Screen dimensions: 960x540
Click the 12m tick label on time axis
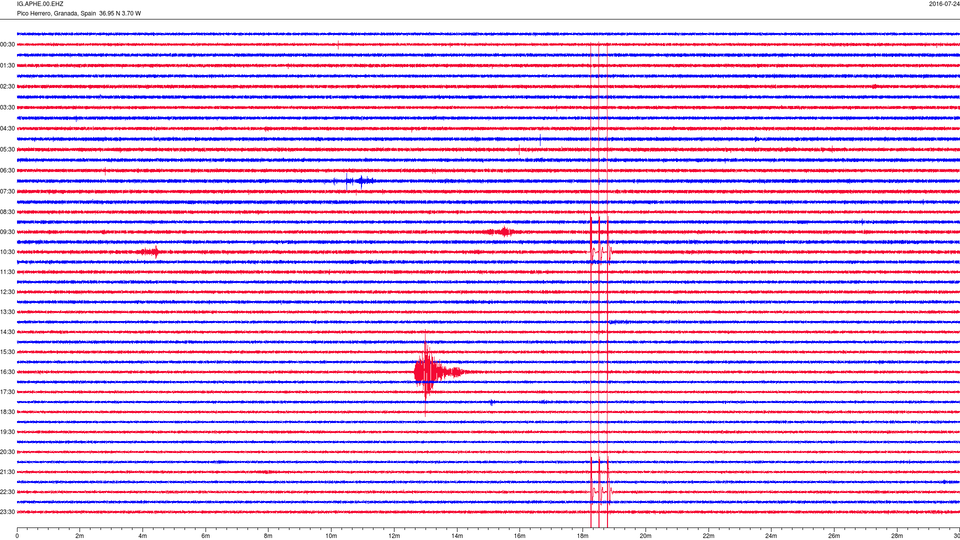394,536
